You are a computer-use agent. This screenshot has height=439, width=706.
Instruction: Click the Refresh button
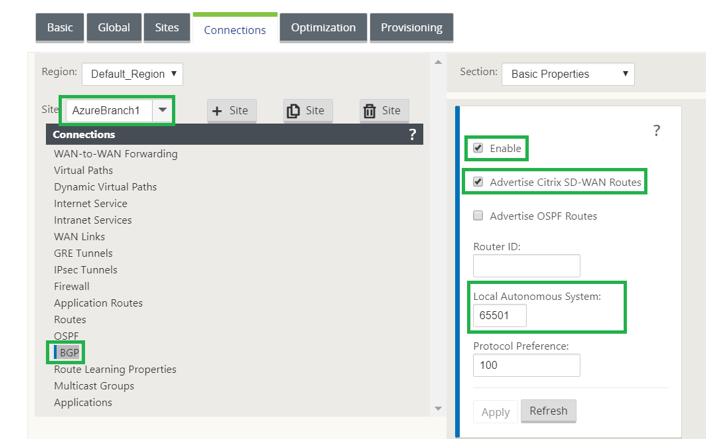pyautogui.click(x=548, y=411)
